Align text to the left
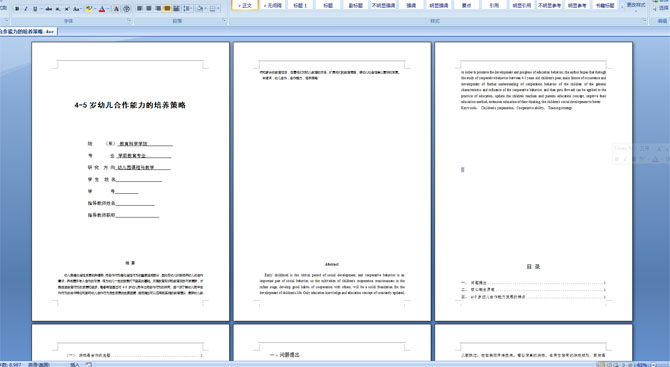This screenshot has width=670, height=367. pyautogui.click(x=140, y=9)
